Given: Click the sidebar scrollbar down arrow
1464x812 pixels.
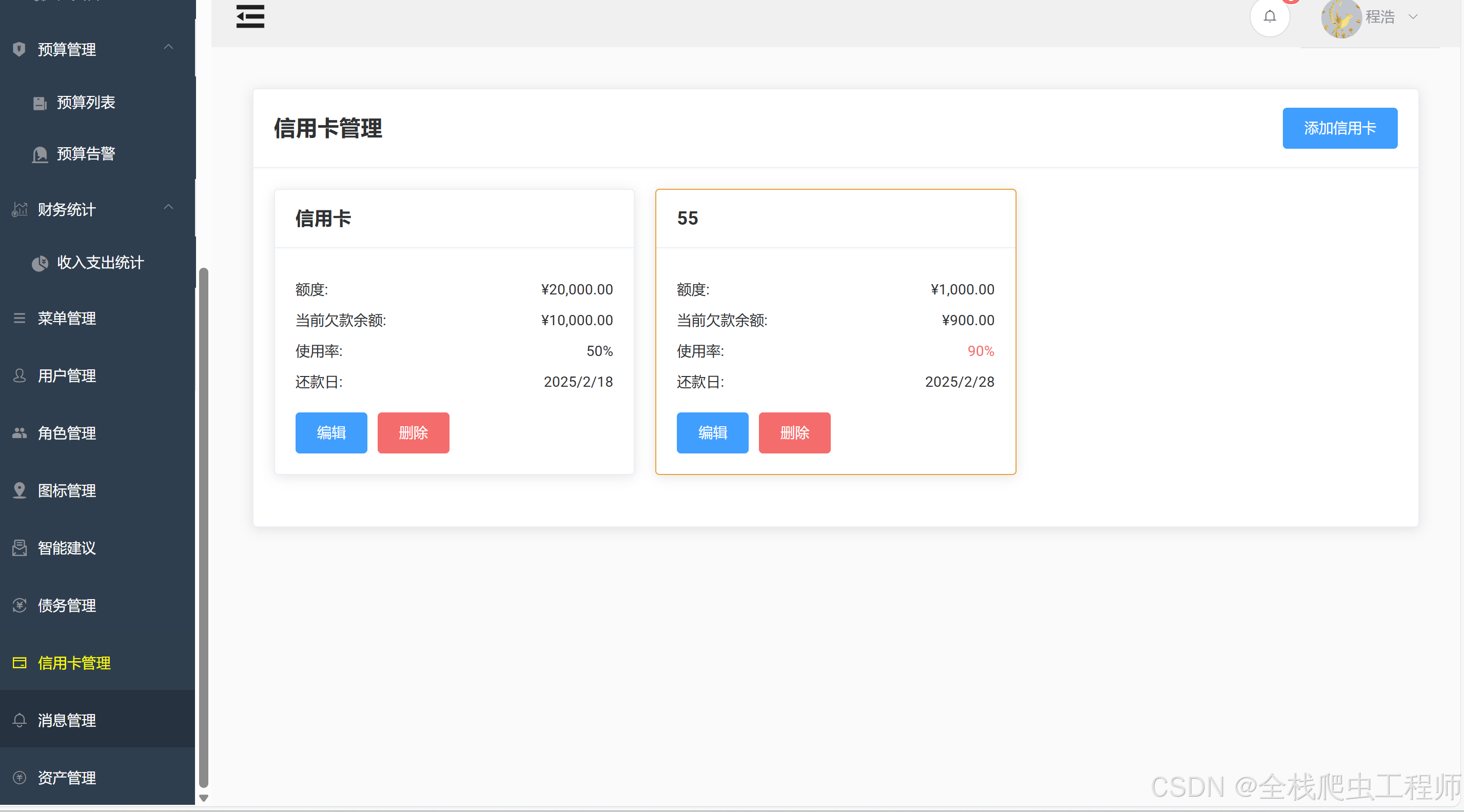Looking at the screenshot, I should (203, 798).
